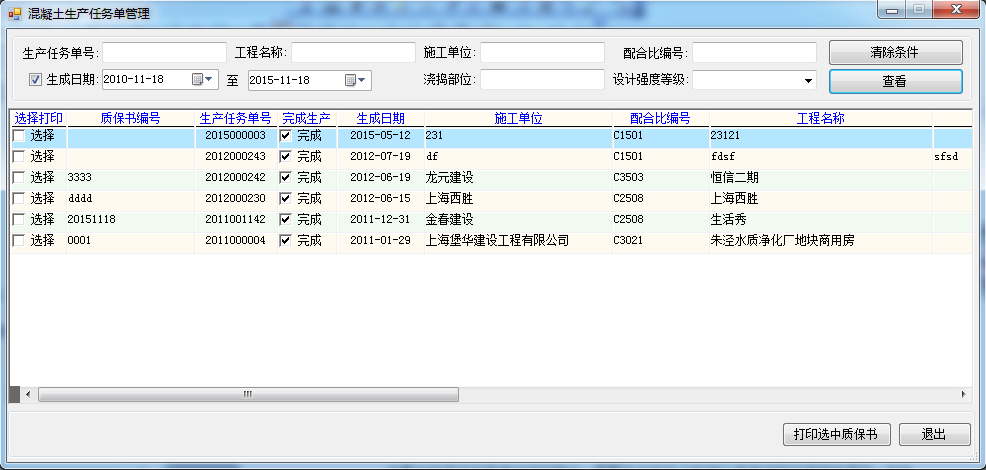Click the 生产任务单号 input field
Viewport: 986px width, 470px height.
[164, 52]
